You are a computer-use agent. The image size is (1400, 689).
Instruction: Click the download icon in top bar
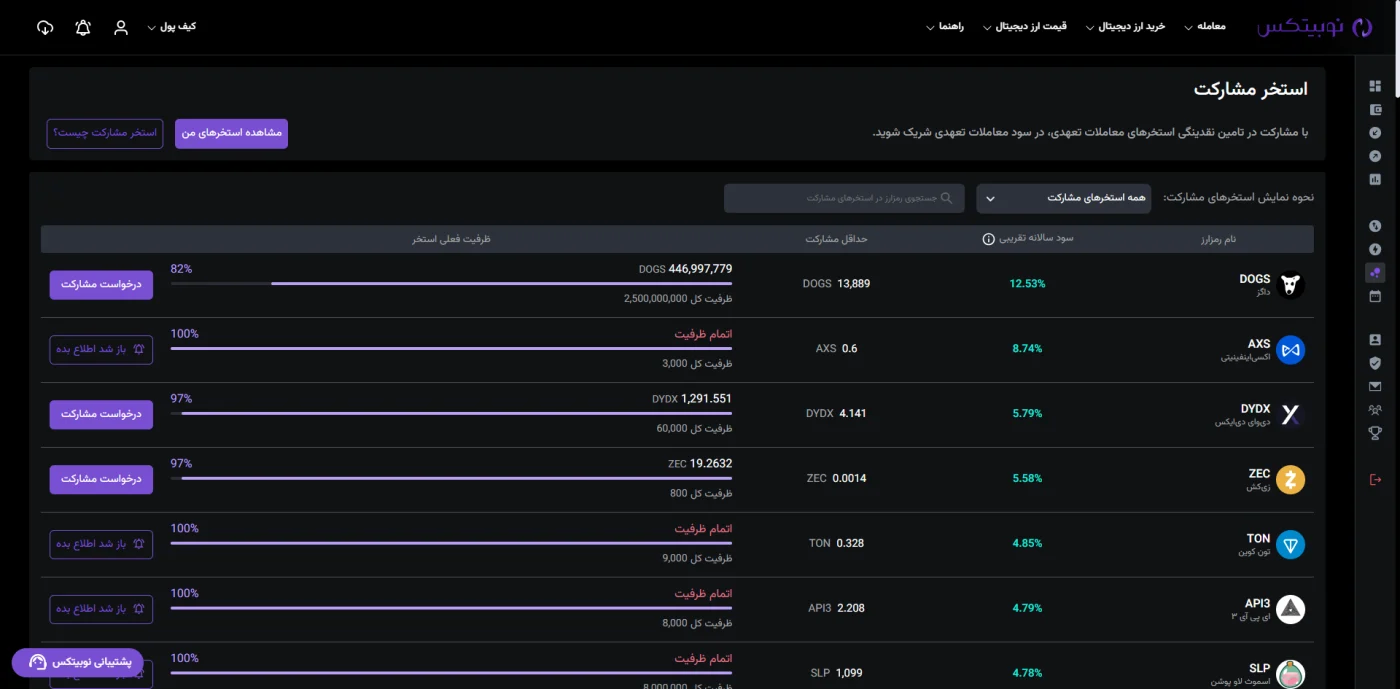click(45, 27)
